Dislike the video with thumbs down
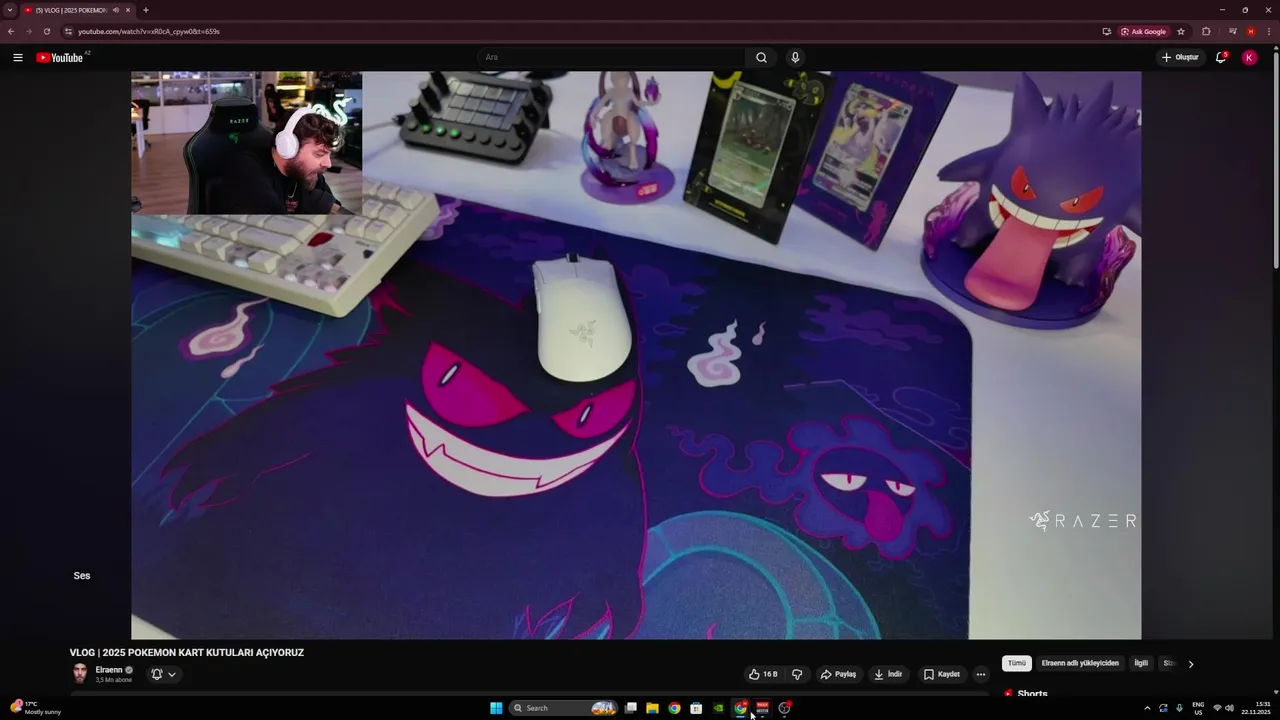 [x=797, y=674]
